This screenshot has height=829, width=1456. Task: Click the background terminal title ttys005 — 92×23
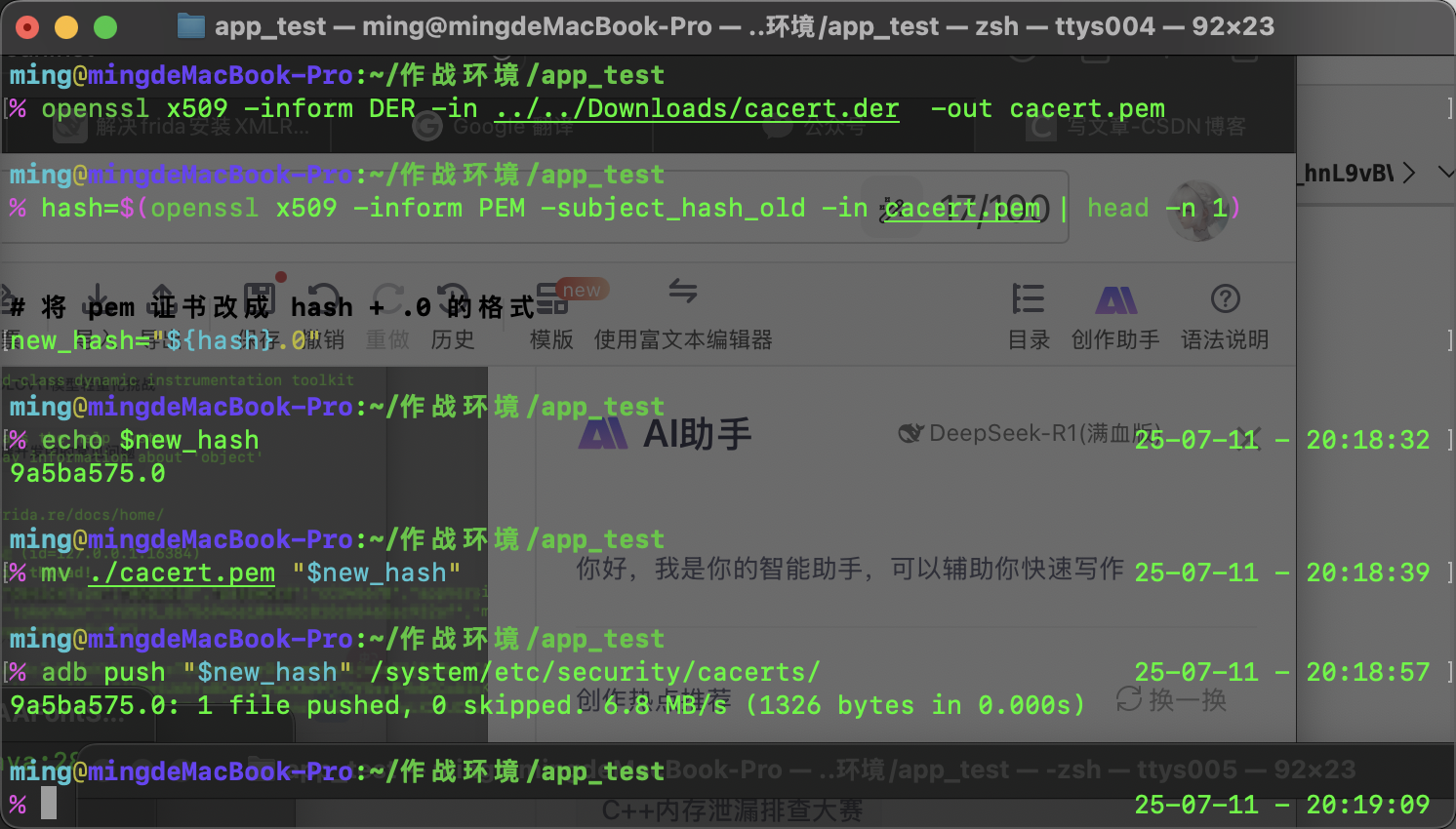pyautogui.click(x=1246, y=770)
